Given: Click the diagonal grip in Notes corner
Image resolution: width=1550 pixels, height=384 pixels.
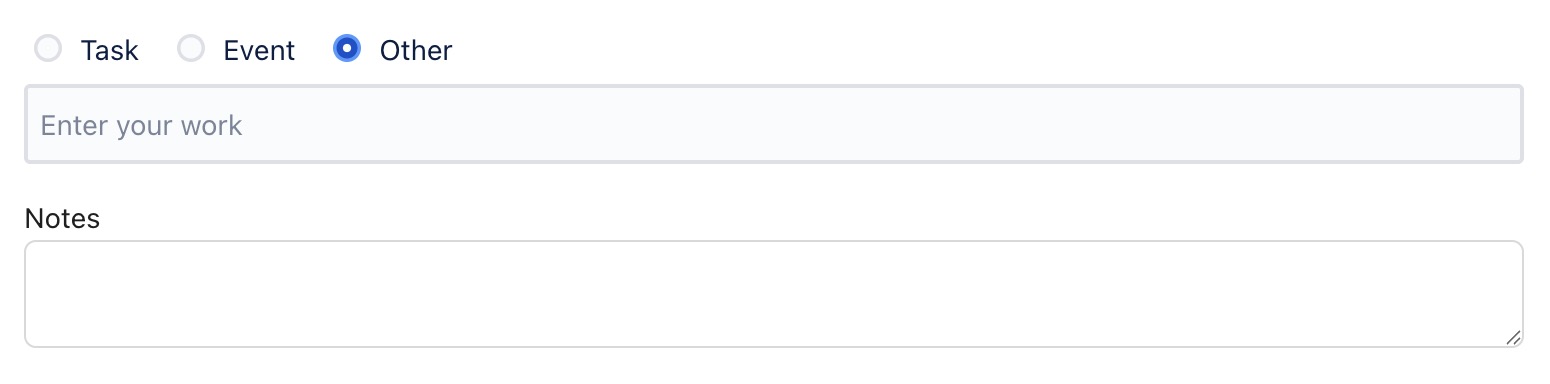Looking at the screenshot, I should point(1513,337).
